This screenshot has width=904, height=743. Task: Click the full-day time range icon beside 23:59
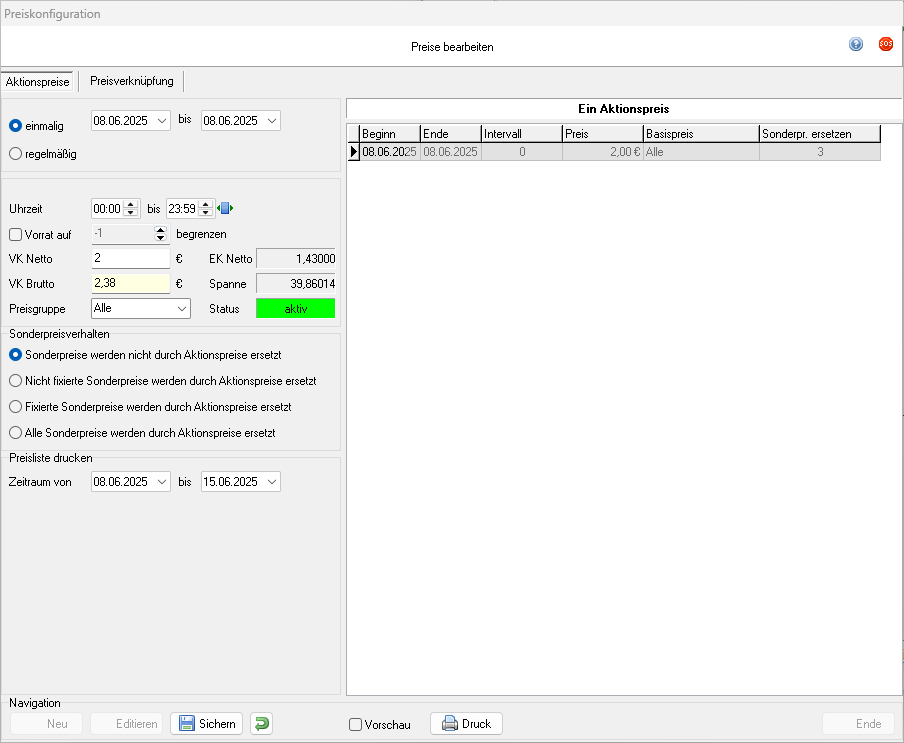(226, 208)
